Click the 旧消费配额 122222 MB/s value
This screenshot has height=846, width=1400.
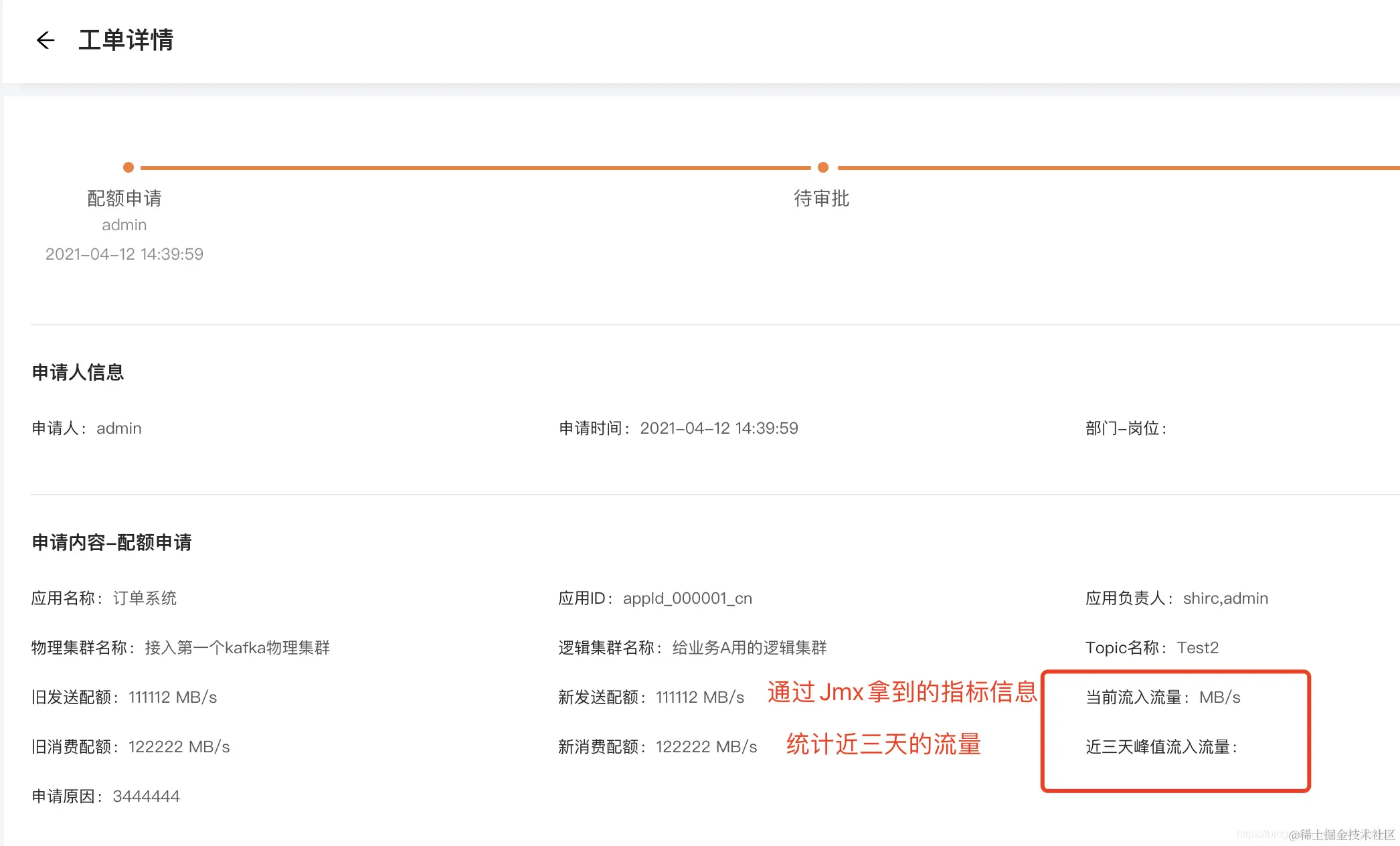(179, 747)
